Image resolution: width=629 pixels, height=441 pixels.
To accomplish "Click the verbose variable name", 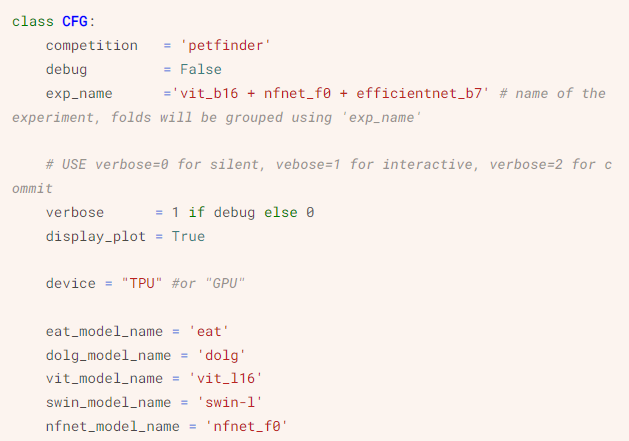I will (75, 213).
